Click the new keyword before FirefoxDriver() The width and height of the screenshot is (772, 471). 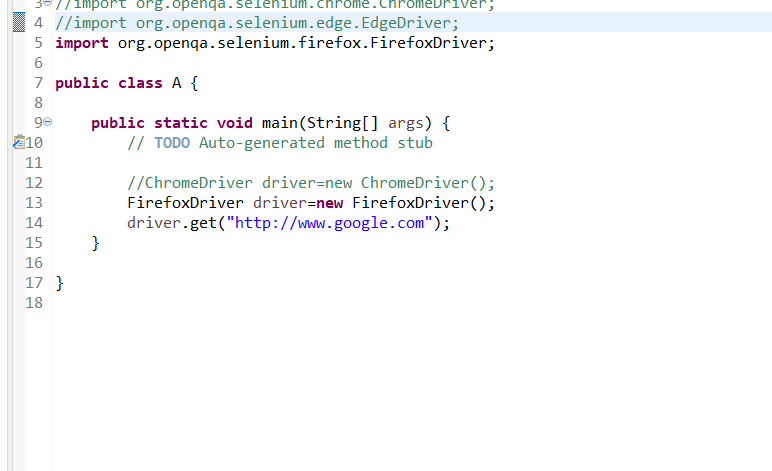point(330,203)
